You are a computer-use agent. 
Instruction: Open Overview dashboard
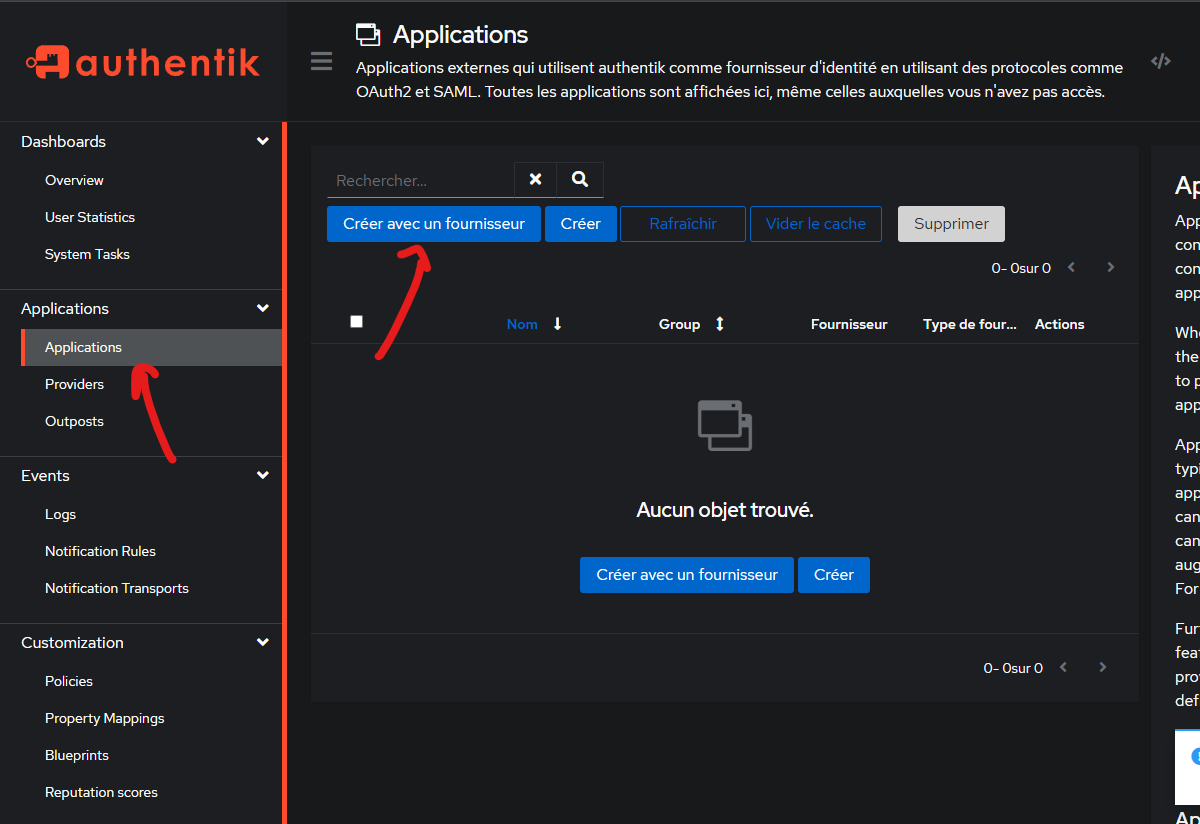(74, 180)
